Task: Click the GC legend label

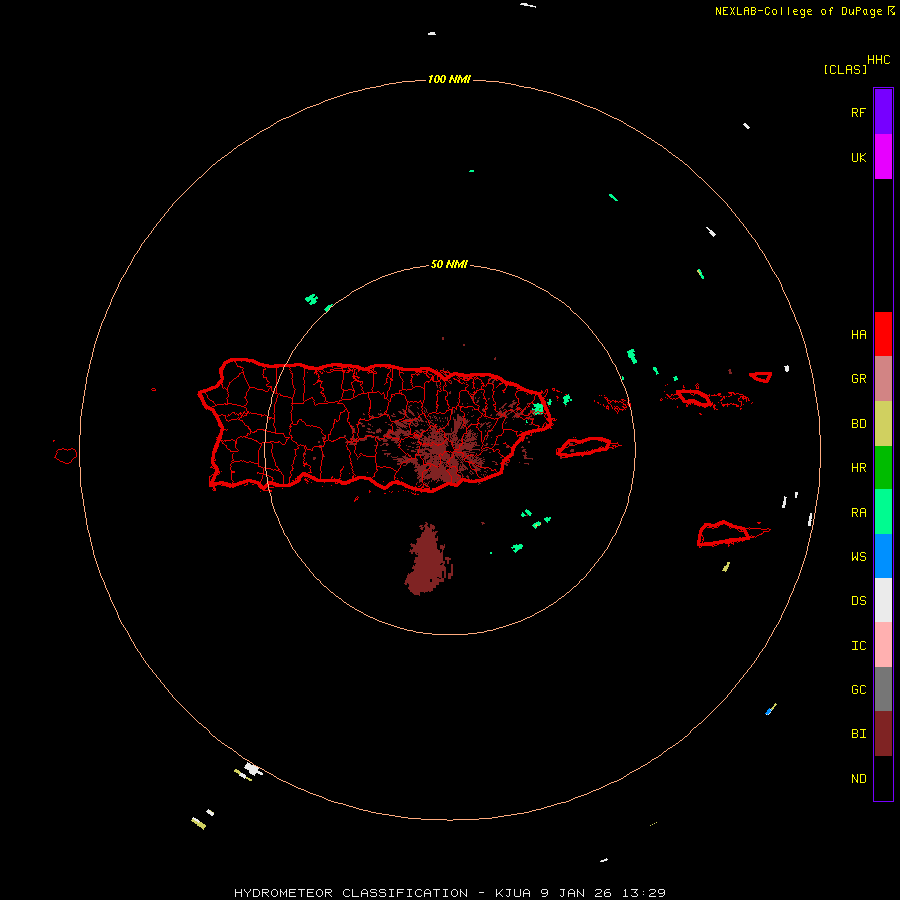Action: click(x=858, y=689)
